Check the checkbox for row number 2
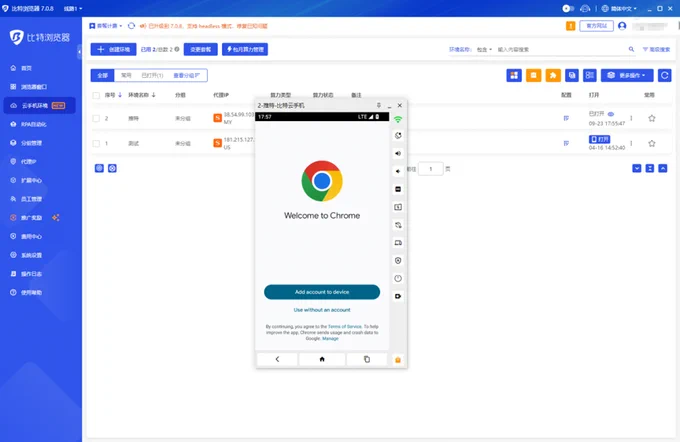Screen dimensions: 680x442 pyautogui.click(x=96, y=118)
